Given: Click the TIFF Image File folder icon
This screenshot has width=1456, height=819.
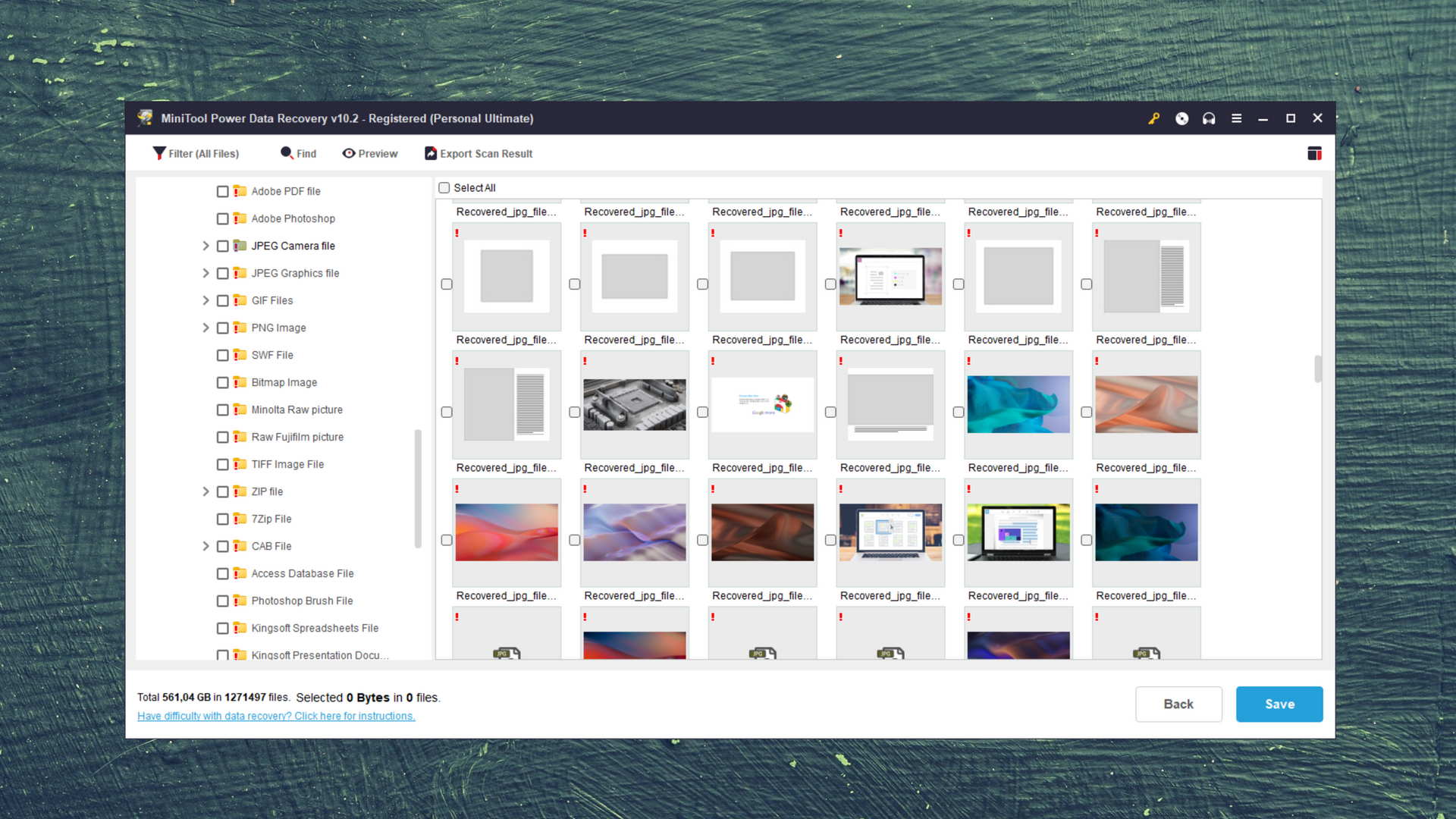Looking at the screenshot, I should click(240, 464).
